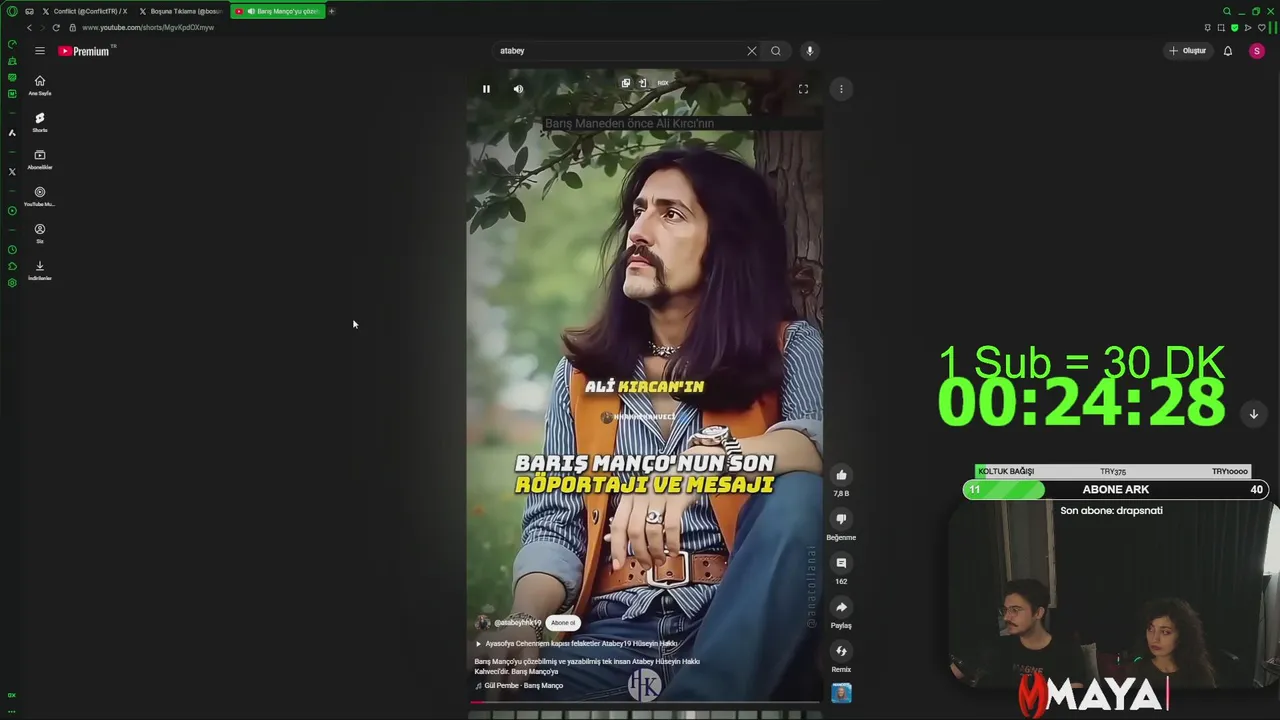The height and width of the screenshot is (720, 1280).
Task: Go back in browser history
Action: [29, 28]
